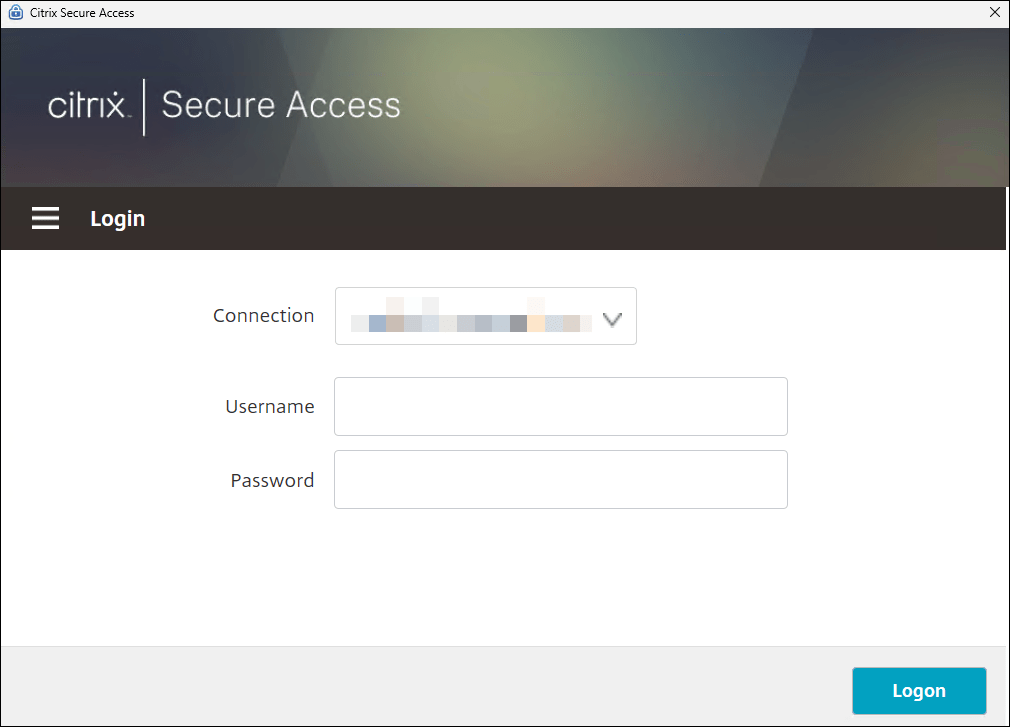Open the Connection combo box
This screenshot has width=1010, height=727.
485,316
